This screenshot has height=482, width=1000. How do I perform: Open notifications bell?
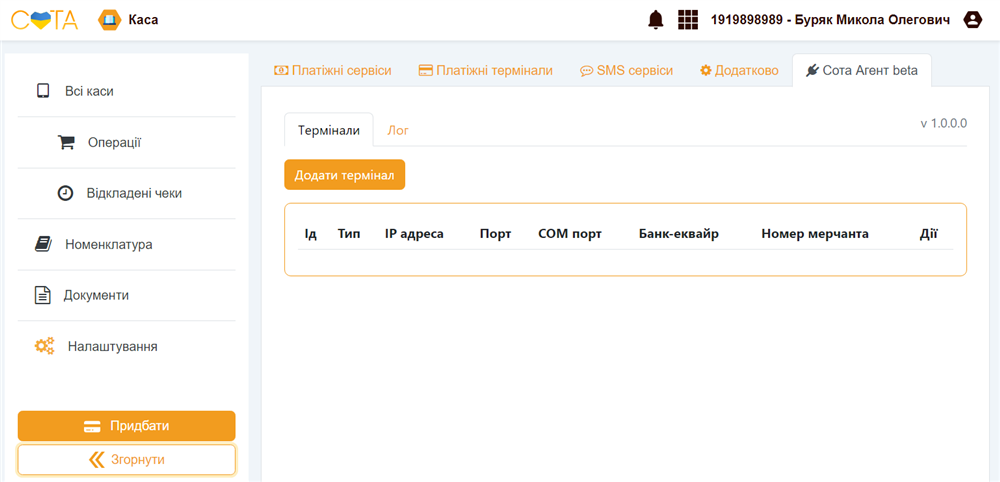point(656,20)
